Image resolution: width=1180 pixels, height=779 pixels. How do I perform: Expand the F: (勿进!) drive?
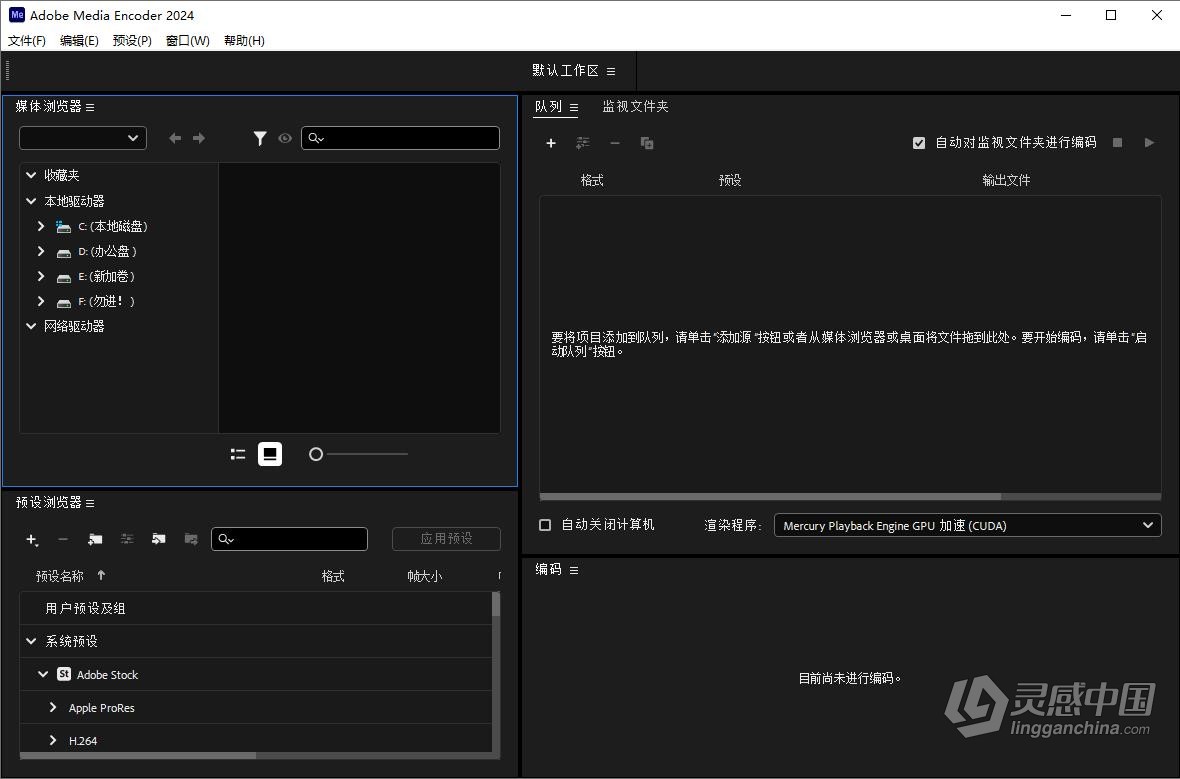tap(41, 301)
